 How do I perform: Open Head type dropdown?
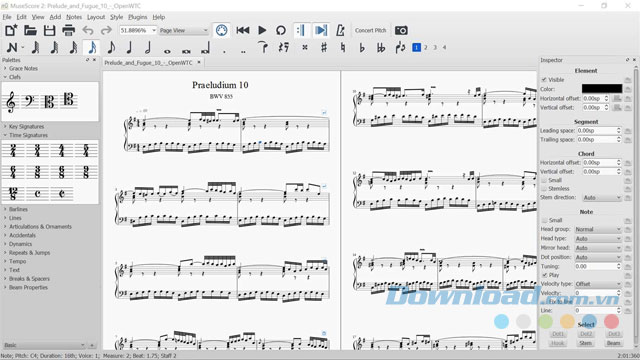point(598,239)
